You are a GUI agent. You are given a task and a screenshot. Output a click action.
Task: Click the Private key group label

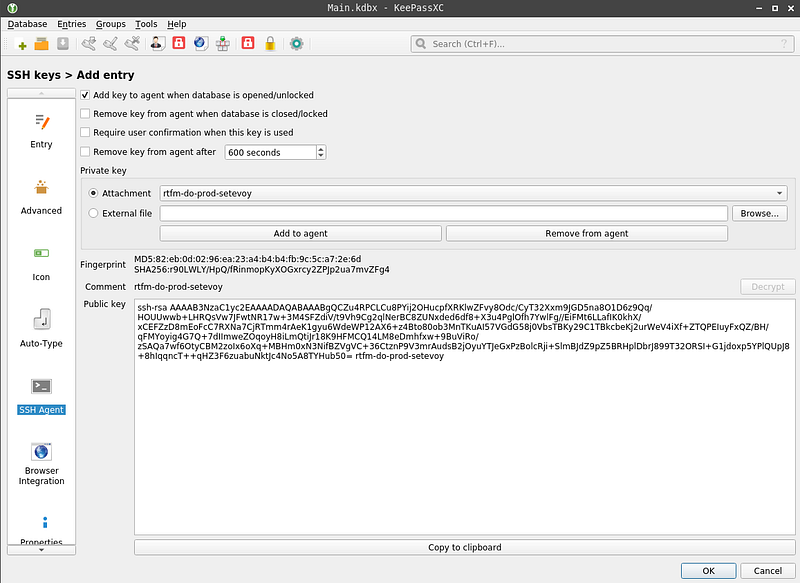click(103, 170)
